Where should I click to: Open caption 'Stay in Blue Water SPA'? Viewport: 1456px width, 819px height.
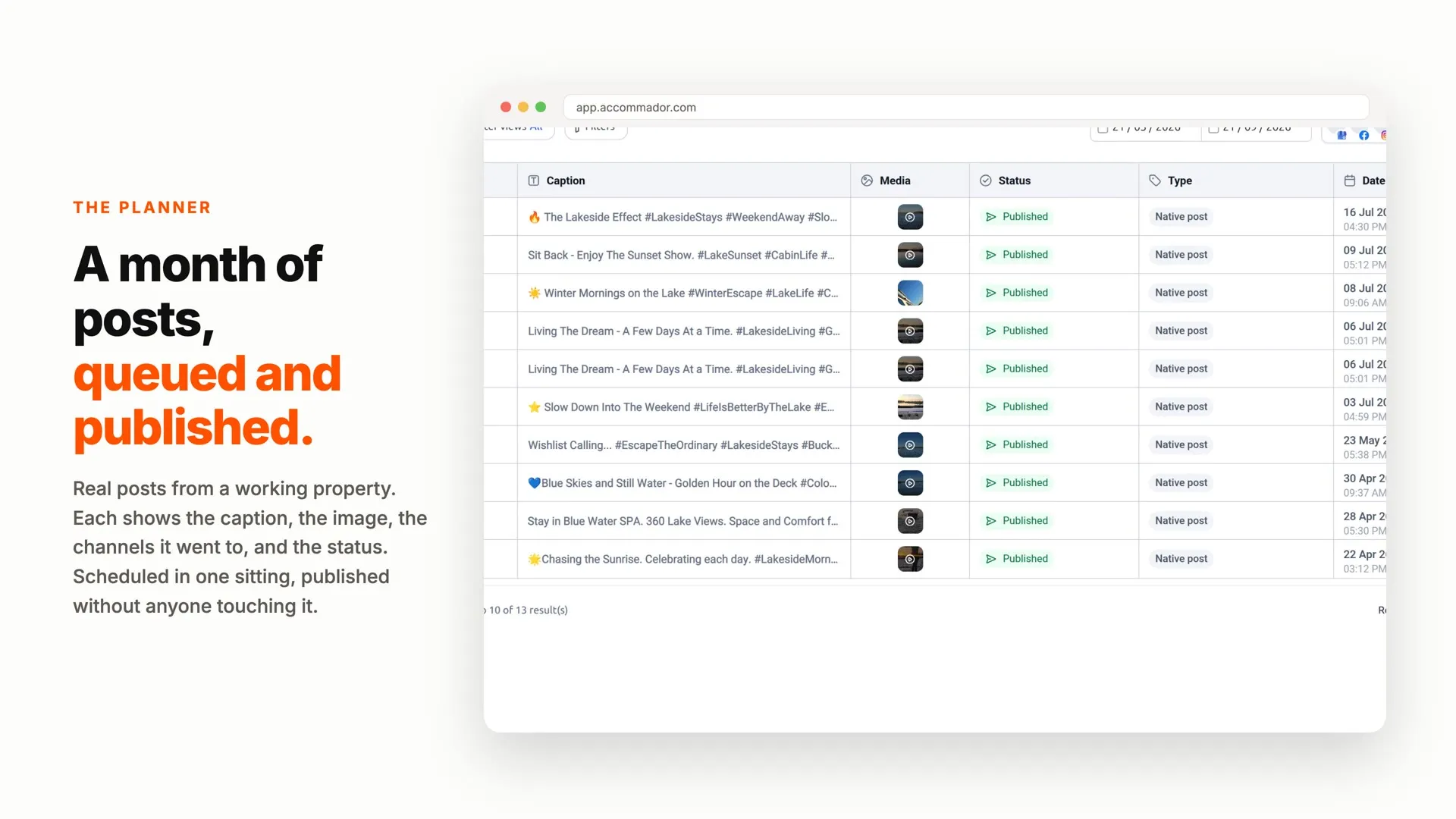coord(682,521)
